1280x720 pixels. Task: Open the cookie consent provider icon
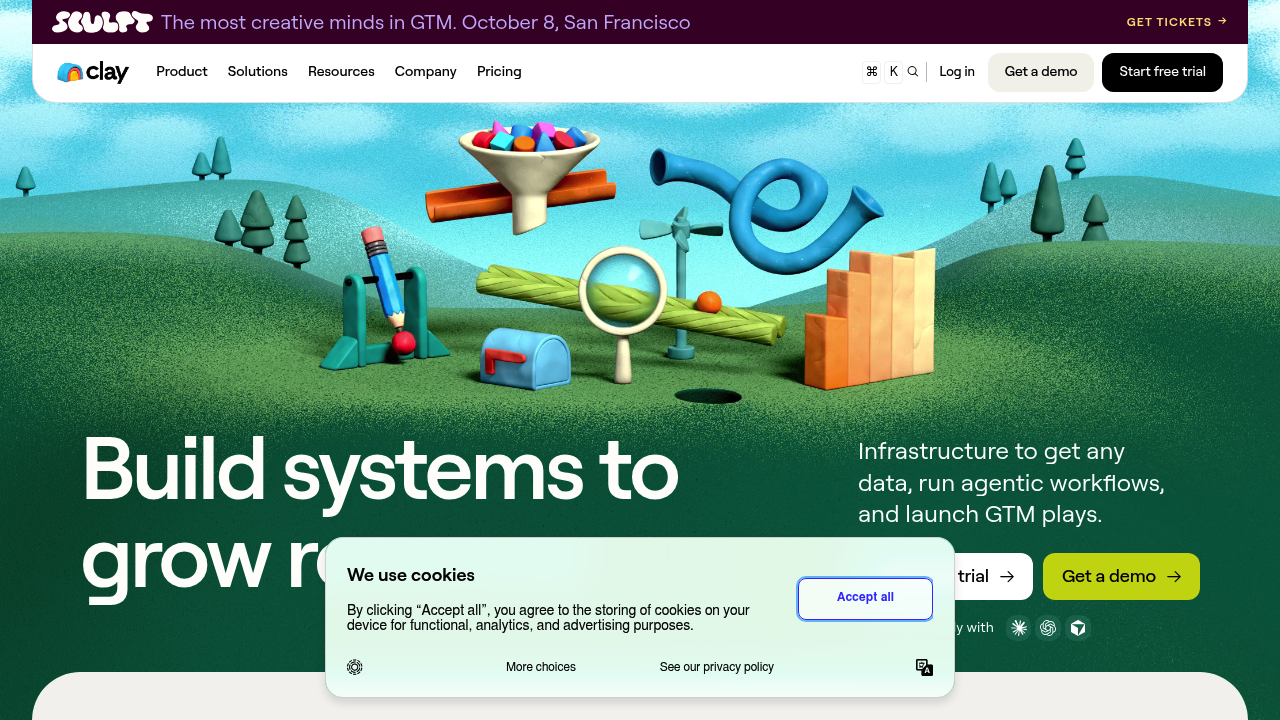(x=355, y=667)
